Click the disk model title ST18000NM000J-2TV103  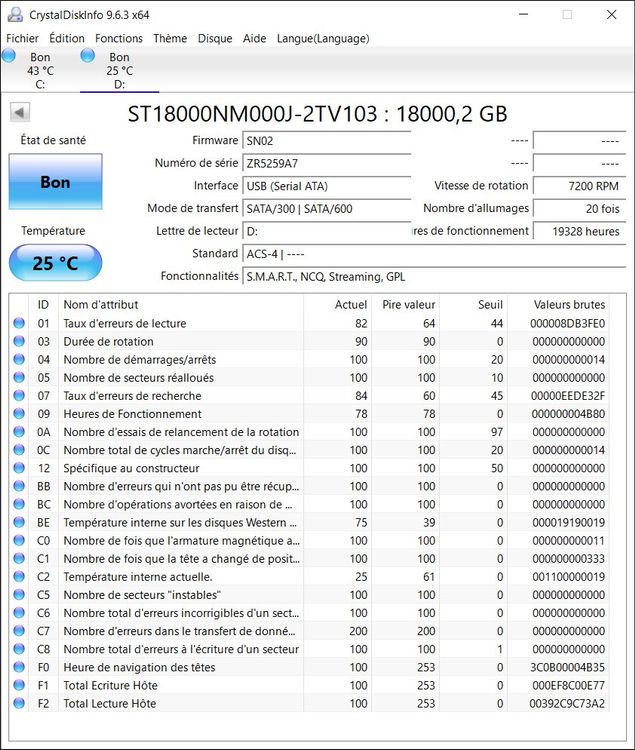[252, 114]
